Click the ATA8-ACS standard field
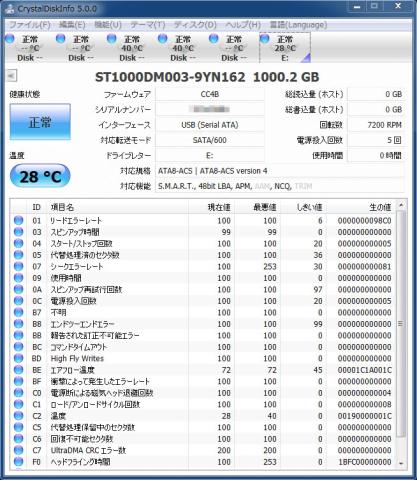This screenshot has height=480, width=417. tap(280, 171)
